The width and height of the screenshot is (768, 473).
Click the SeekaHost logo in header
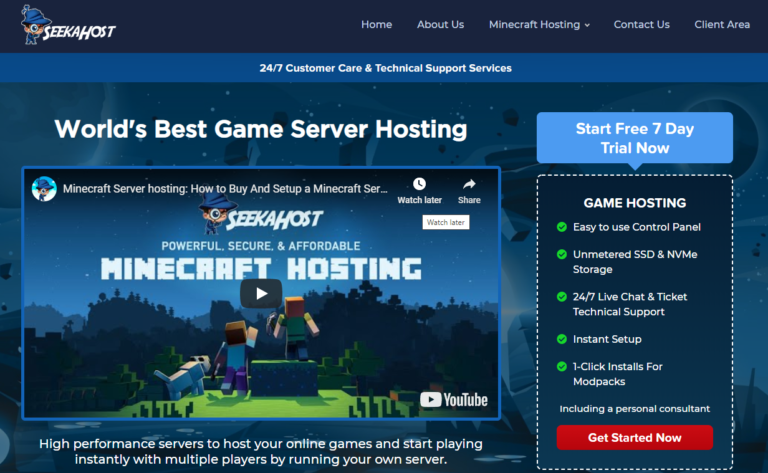coord(68,25)
